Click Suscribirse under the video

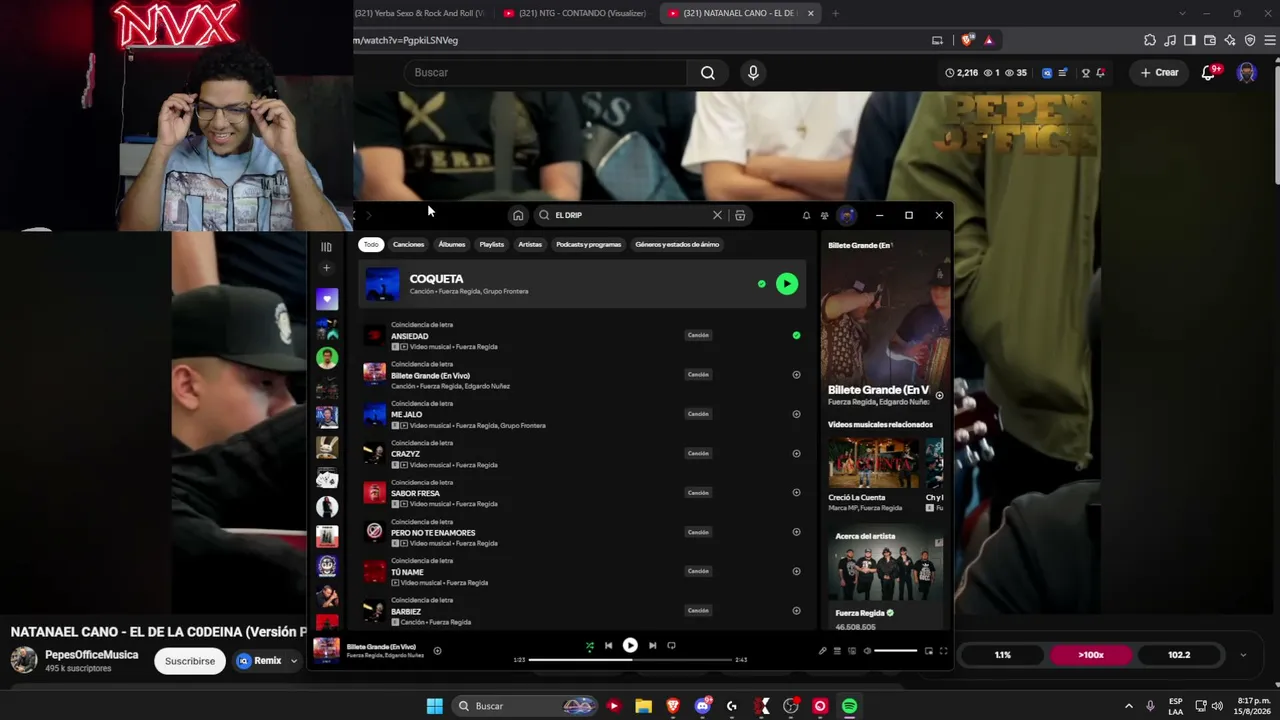(190, 661)
